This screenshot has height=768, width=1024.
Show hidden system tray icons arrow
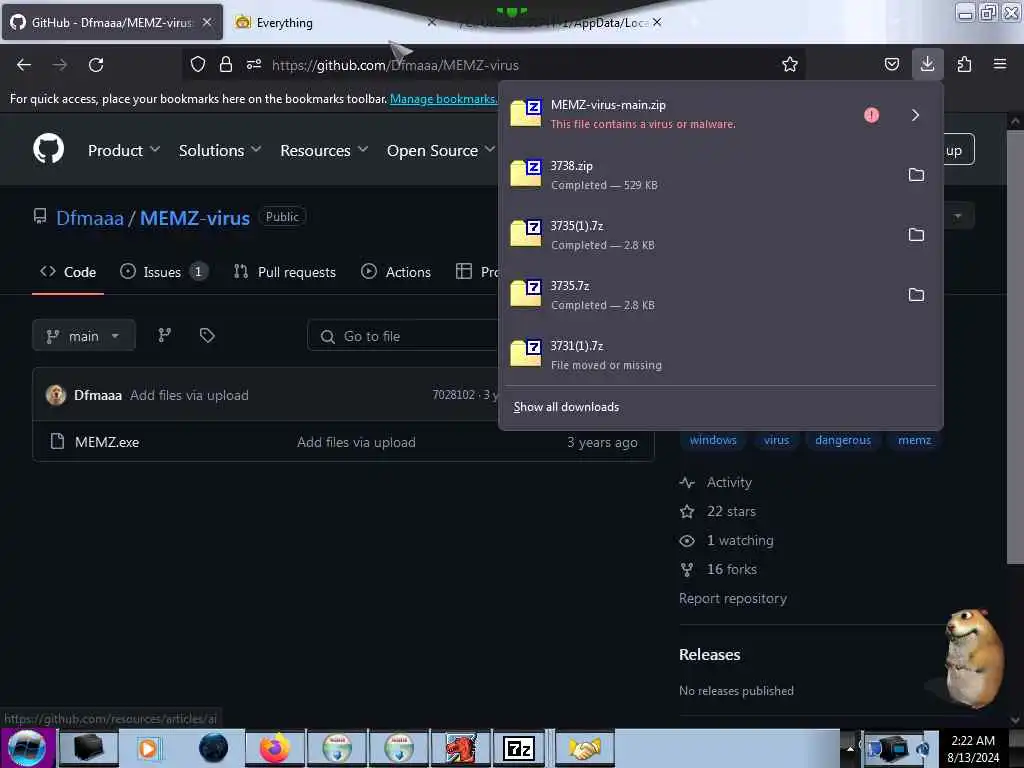(x=850, y=748)
